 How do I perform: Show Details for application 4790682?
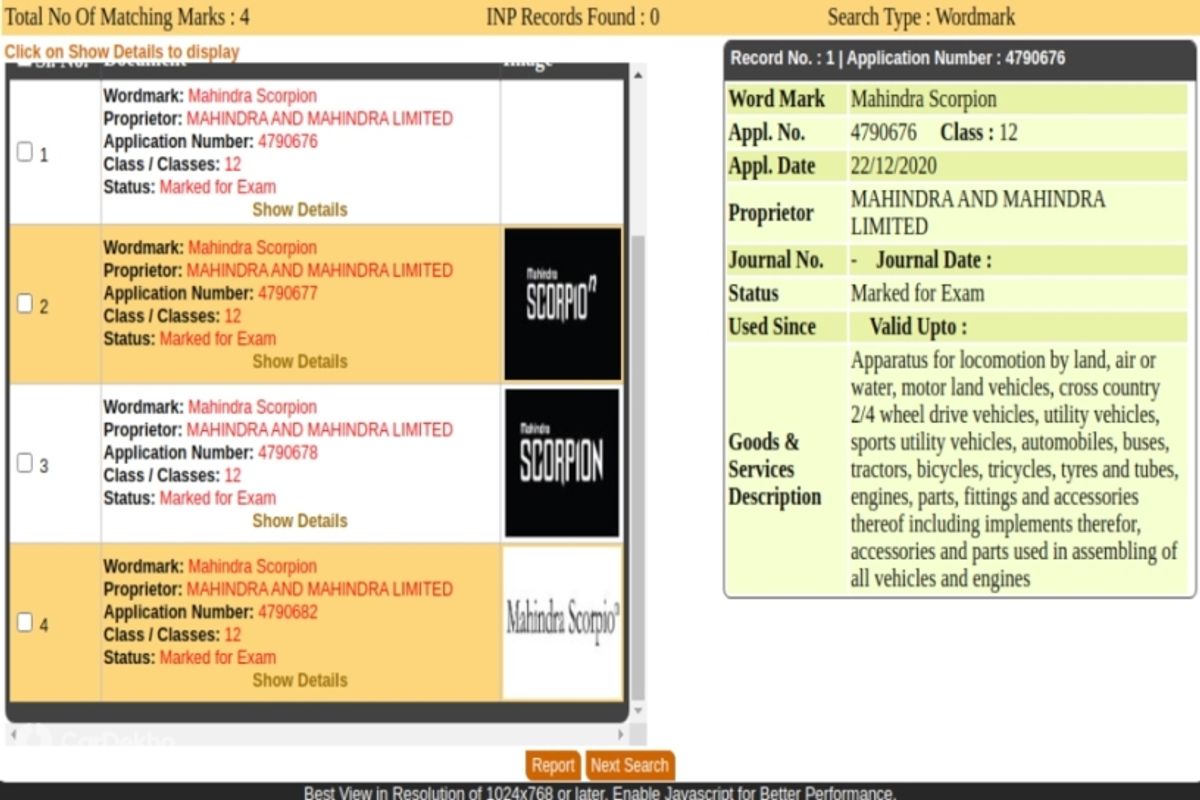click(300, 679)
